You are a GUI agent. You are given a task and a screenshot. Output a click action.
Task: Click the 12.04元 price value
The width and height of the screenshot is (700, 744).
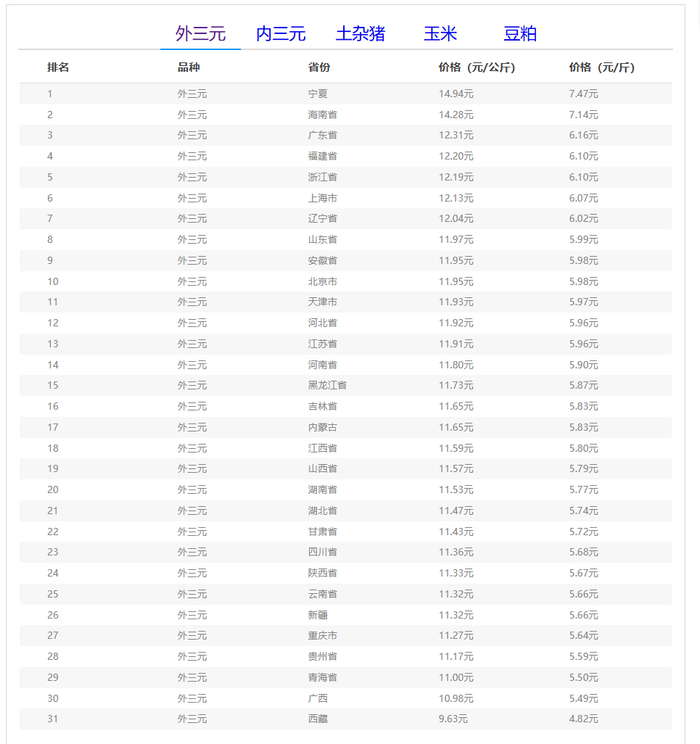pyautogui.click(x=456, y=219)
